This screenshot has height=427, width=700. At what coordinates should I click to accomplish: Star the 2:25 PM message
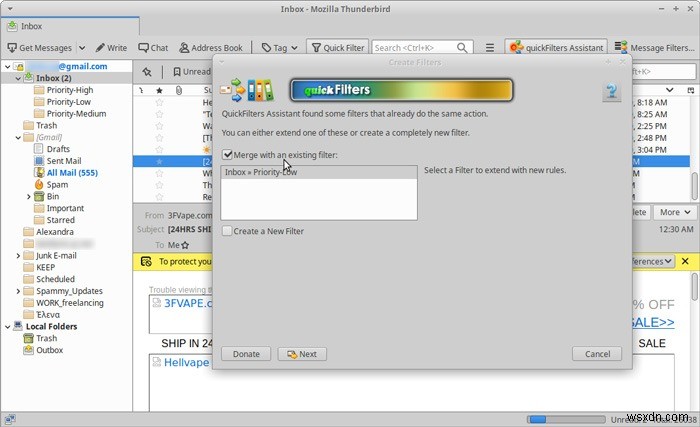tap(159, 126)
